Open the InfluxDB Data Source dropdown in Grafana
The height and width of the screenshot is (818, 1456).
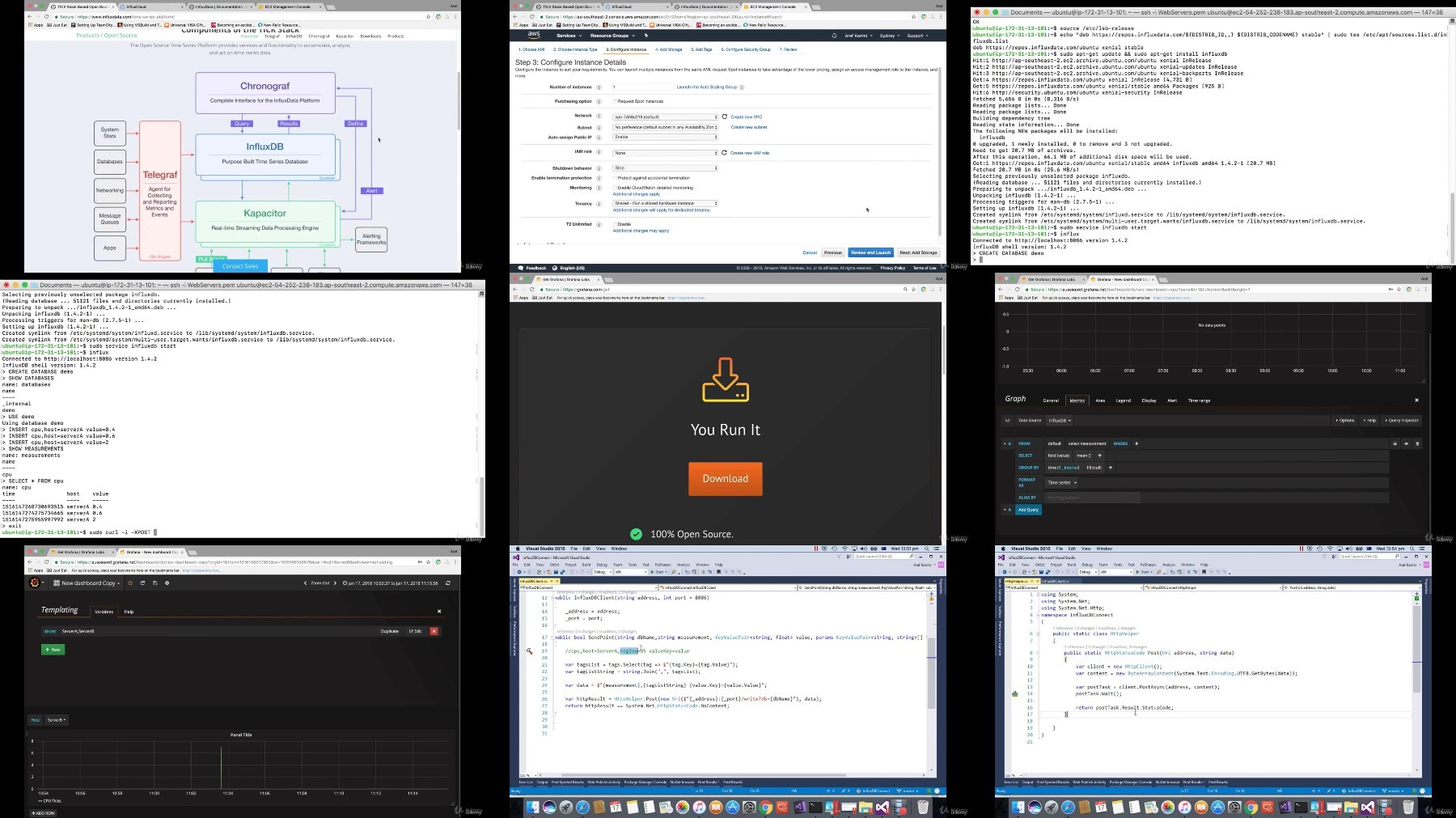click(1060, 420)
